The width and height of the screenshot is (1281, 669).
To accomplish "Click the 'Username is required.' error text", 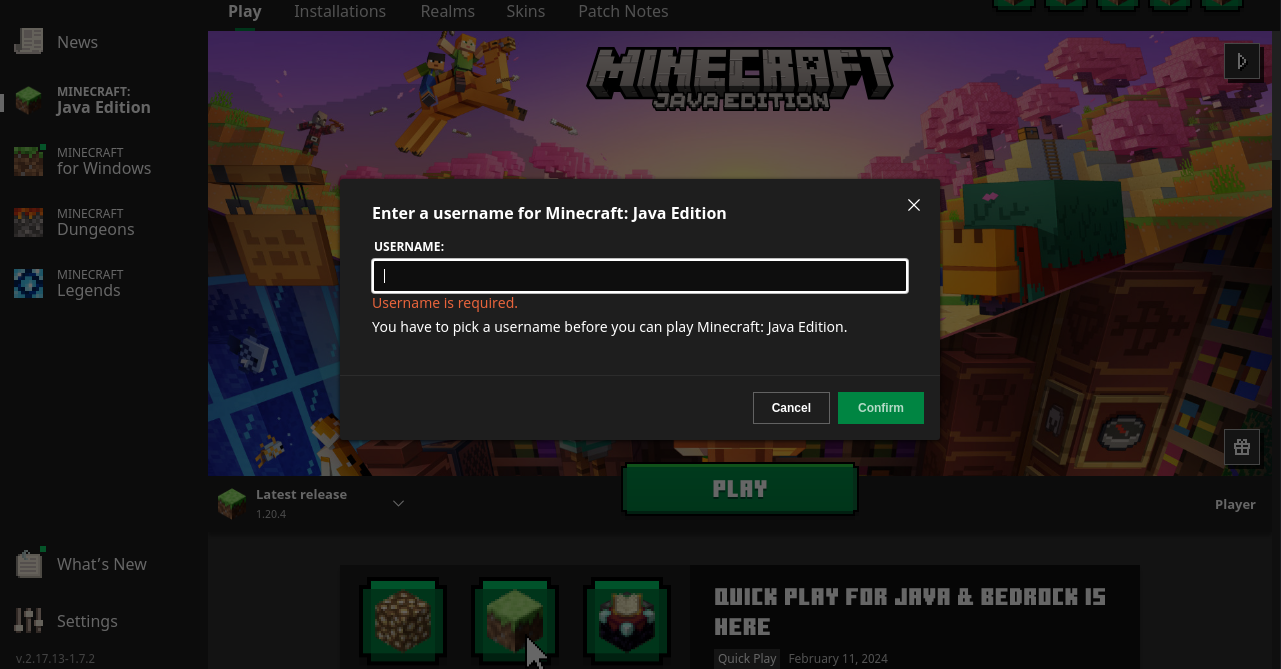I will tap(445, 303).
